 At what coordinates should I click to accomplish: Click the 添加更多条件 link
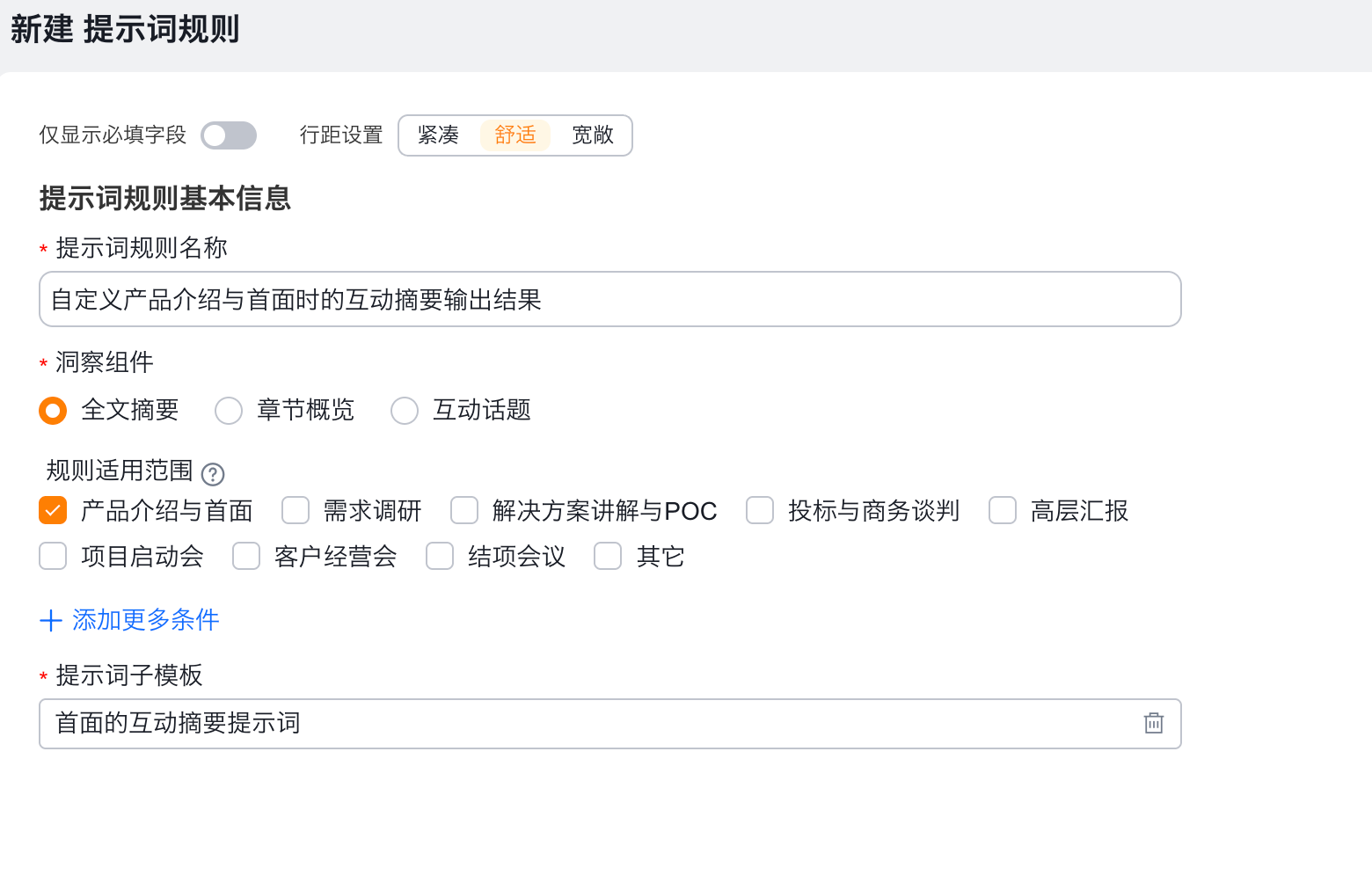pyautogui.click(x=145, y=620)
